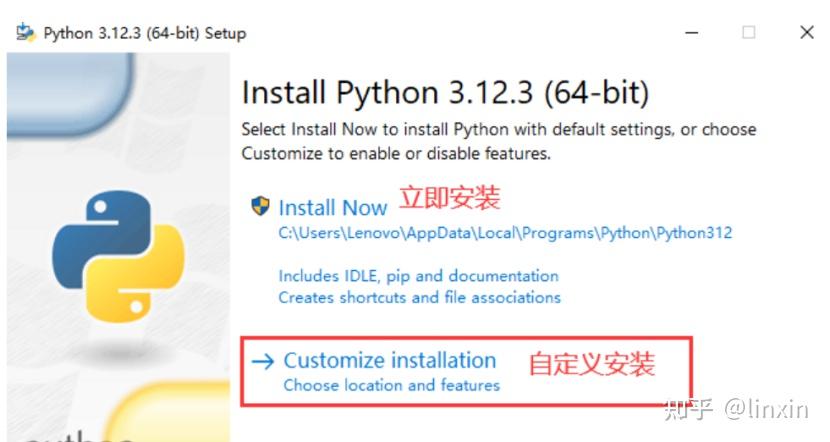Image resolution: width=830 pixels, height=442 pixels.
Task: Click 'Choose location and features' subtitle
Action: click(x=391, y=385)
